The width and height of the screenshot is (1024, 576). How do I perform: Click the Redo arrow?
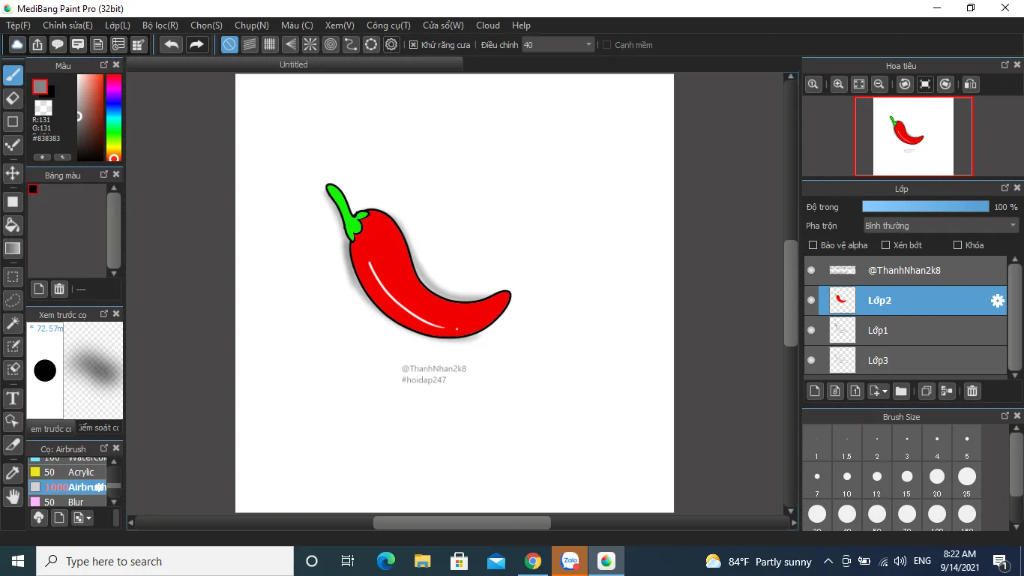(x=196, y=44)
